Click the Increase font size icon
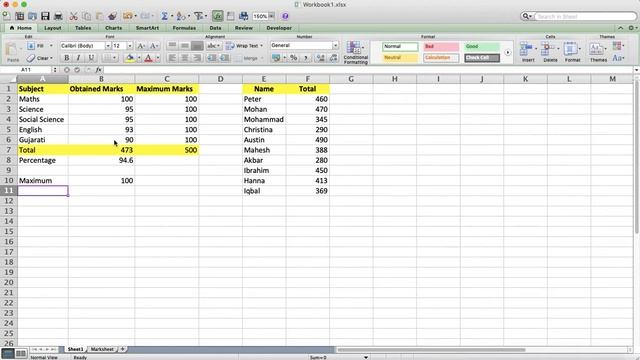640x360 pixels. tap(141, 46)
